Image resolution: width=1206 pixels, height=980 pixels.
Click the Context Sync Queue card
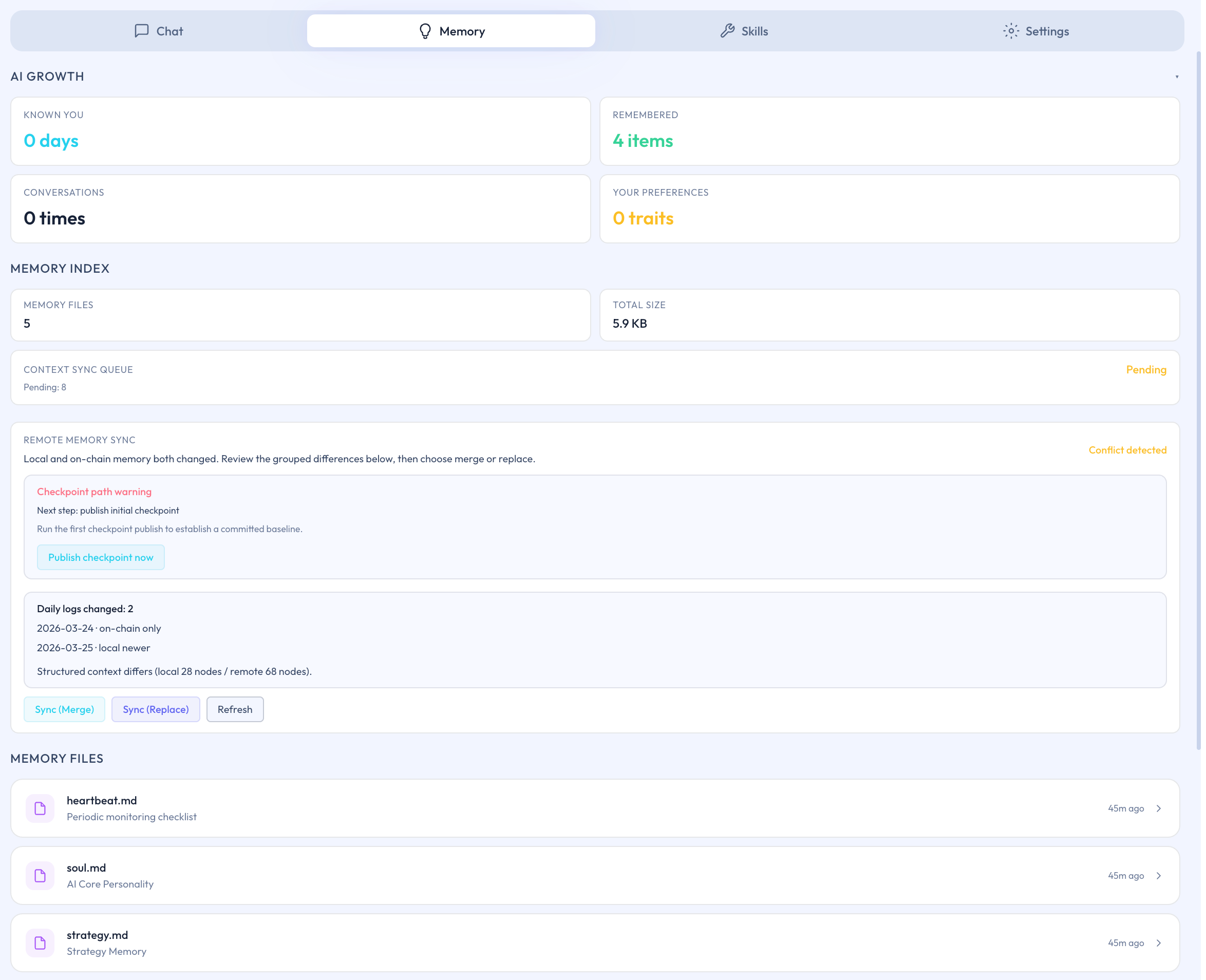[x=595, y=378]
